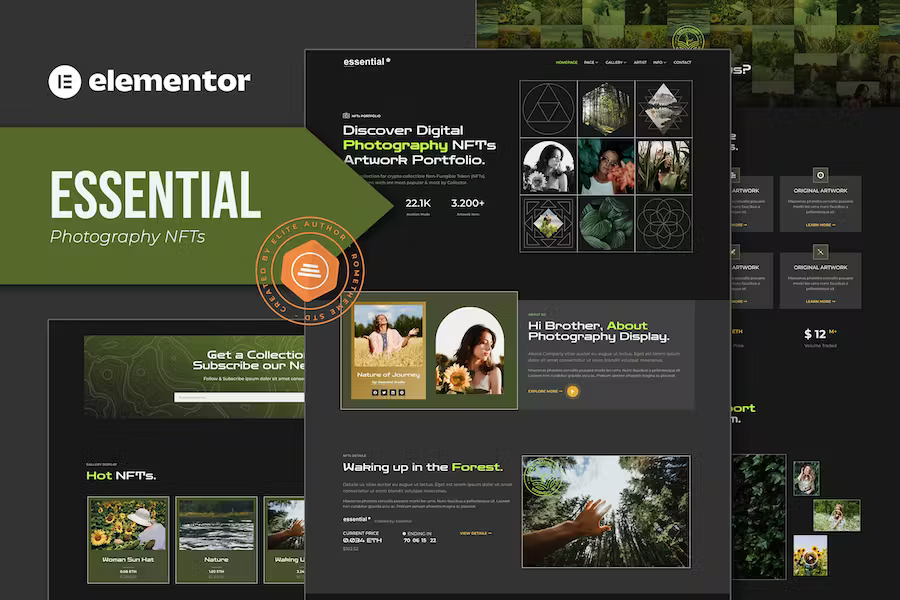Viewport: 900px width, 600px height.
Task: Click the View Details link
Action: click(475, 533)
